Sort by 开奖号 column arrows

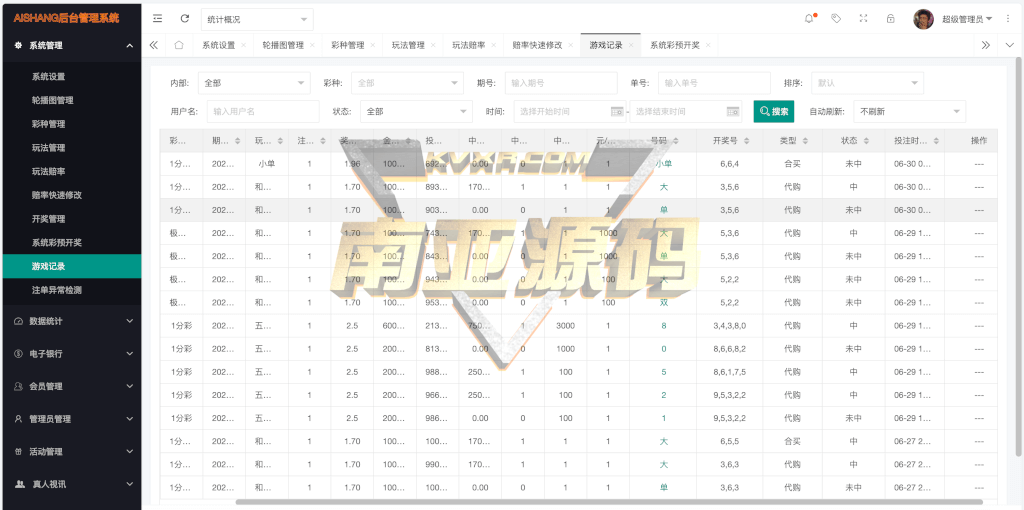click(746, 140)
